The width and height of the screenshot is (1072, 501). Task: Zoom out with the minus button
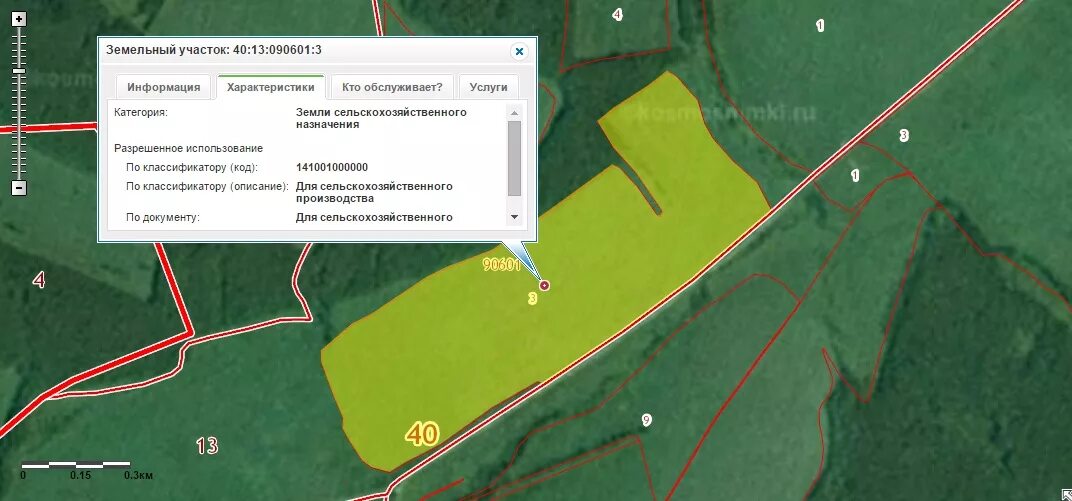[20, 188]
